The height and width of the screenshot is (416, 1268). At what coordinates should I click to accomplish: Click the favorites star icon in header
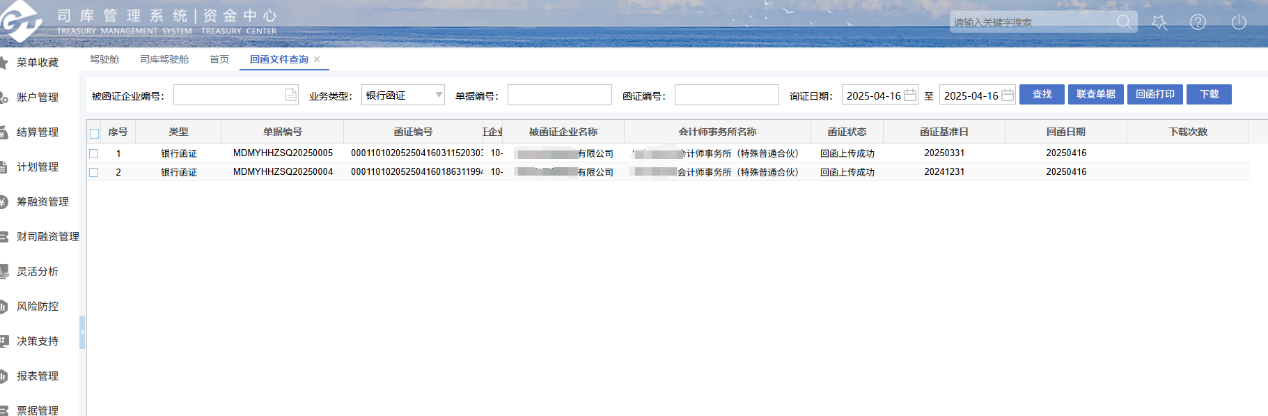click(1160, 22)
